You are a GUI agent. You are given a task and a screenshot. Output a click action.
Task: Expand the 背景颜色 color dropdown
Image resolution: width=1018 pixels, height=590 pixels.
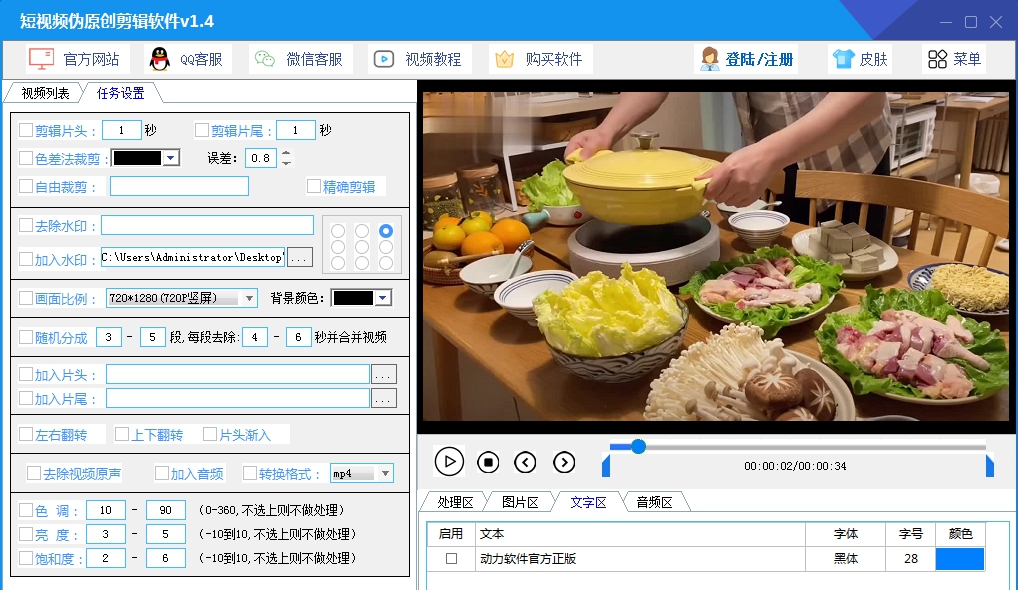382,299
